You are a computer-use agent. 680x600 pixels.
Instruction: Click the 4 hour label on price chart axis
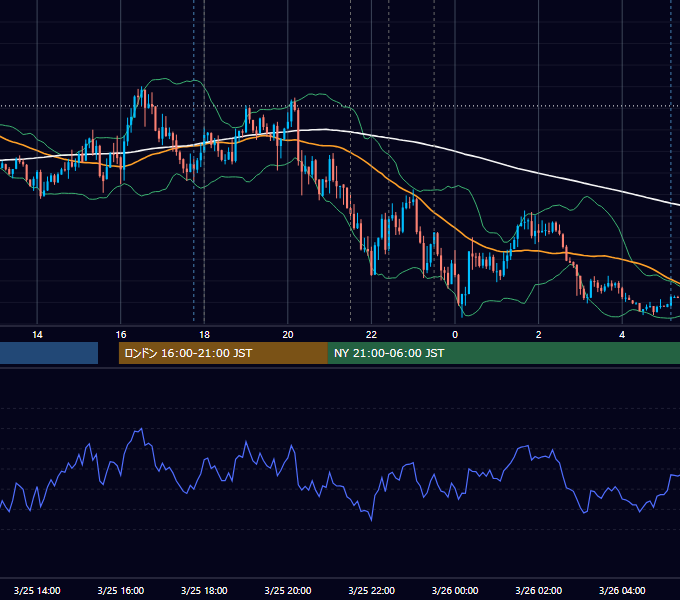click(x=622, y=335)
